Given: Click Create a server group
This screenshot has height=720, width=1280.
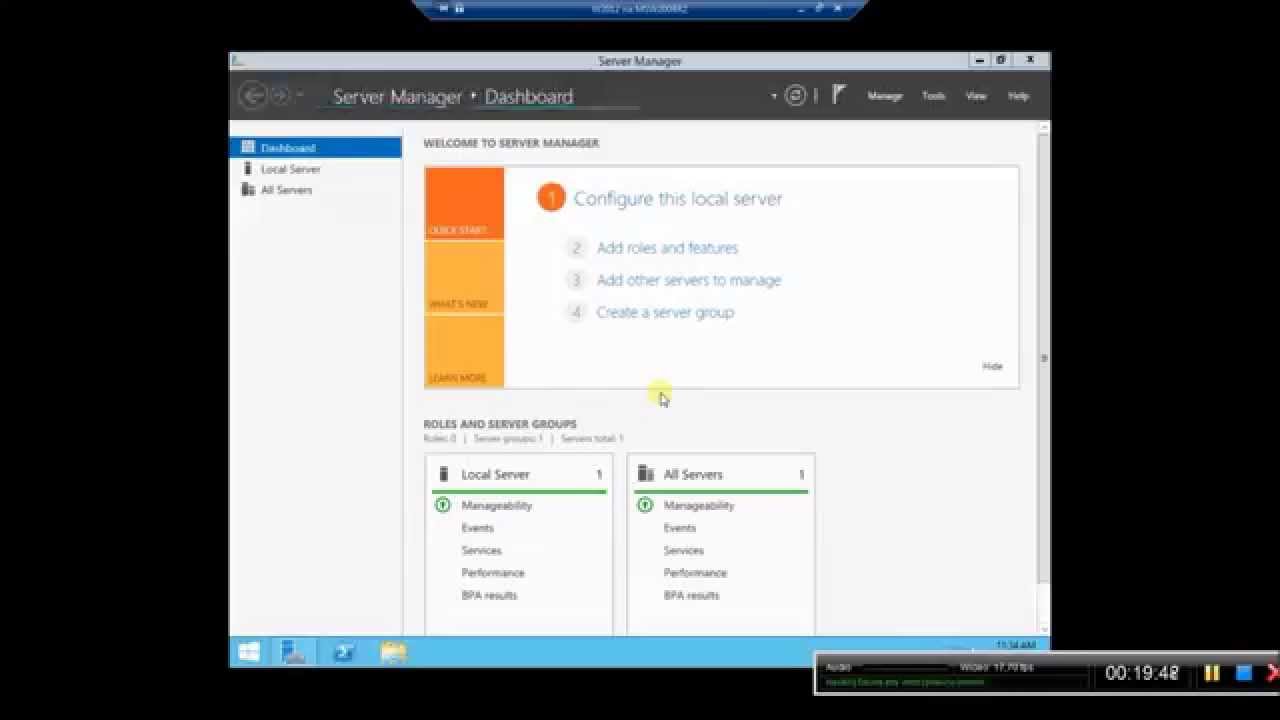Looking at the screenshot, I should click(x=665, y=312).
